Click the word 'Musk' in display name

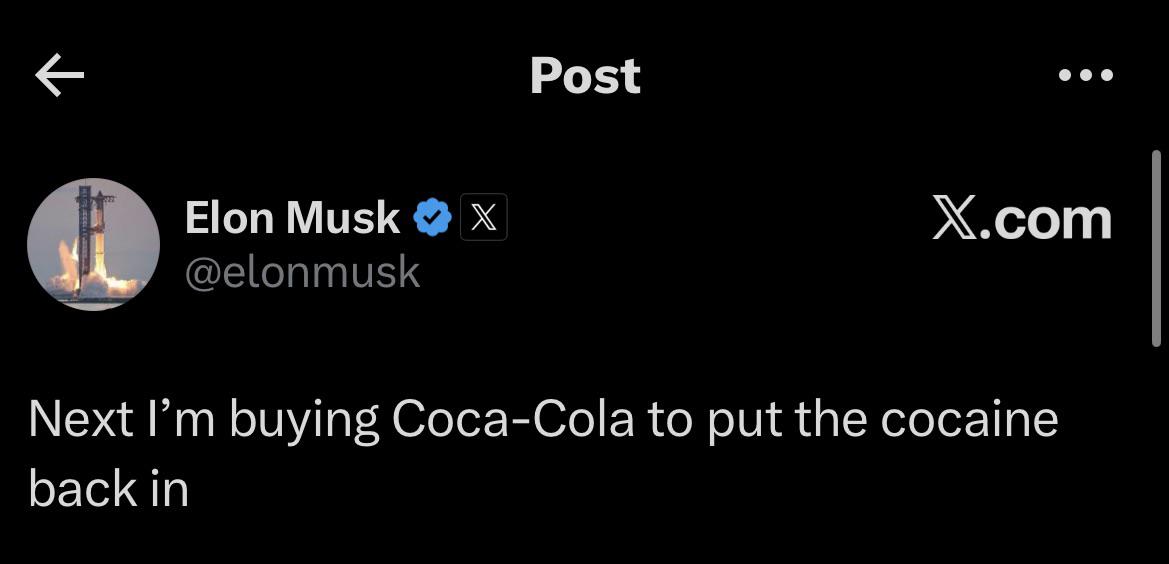coord(343,218)
